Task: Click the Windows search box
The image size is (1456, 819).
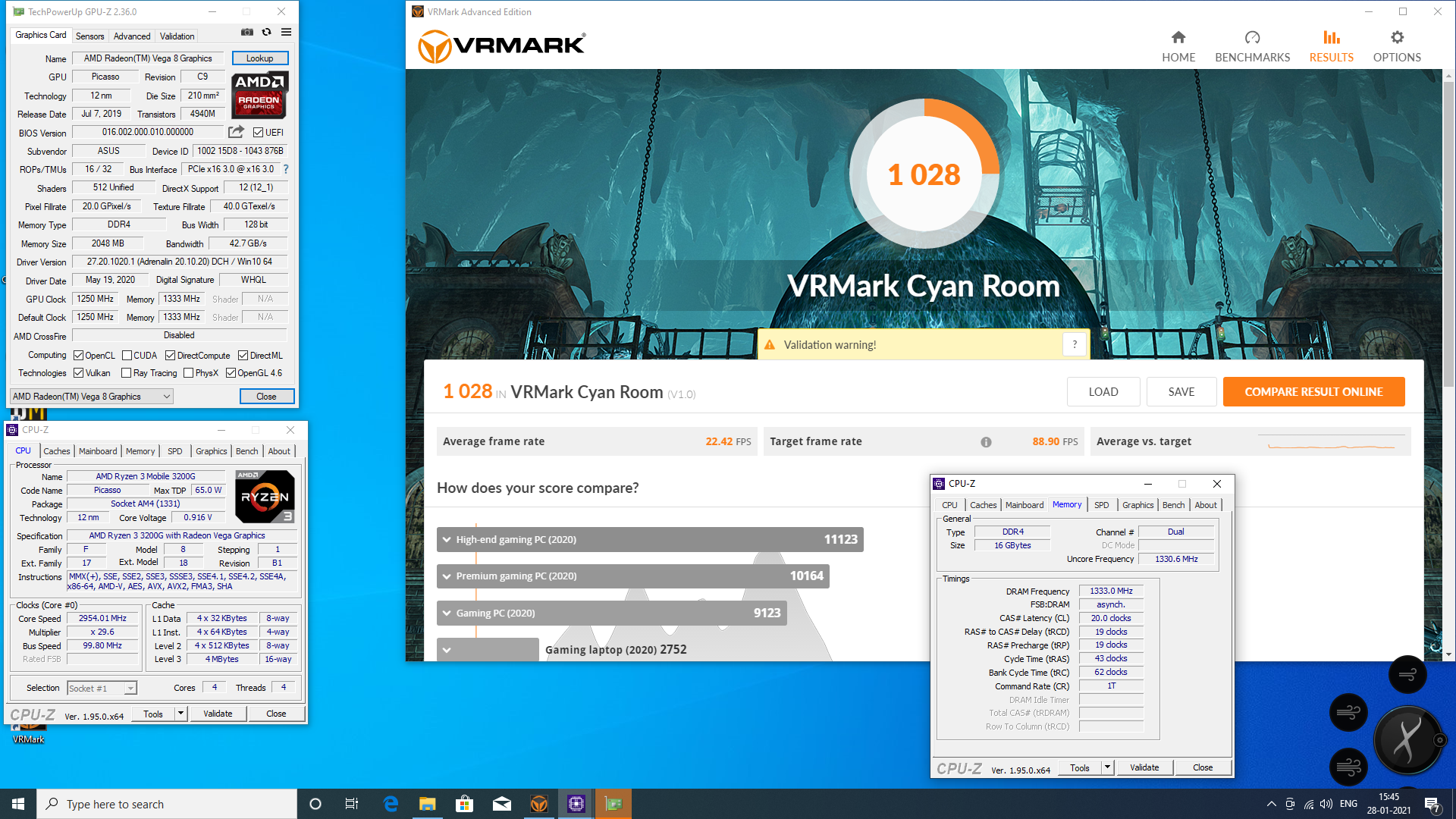Action: [x=167, y=804]
